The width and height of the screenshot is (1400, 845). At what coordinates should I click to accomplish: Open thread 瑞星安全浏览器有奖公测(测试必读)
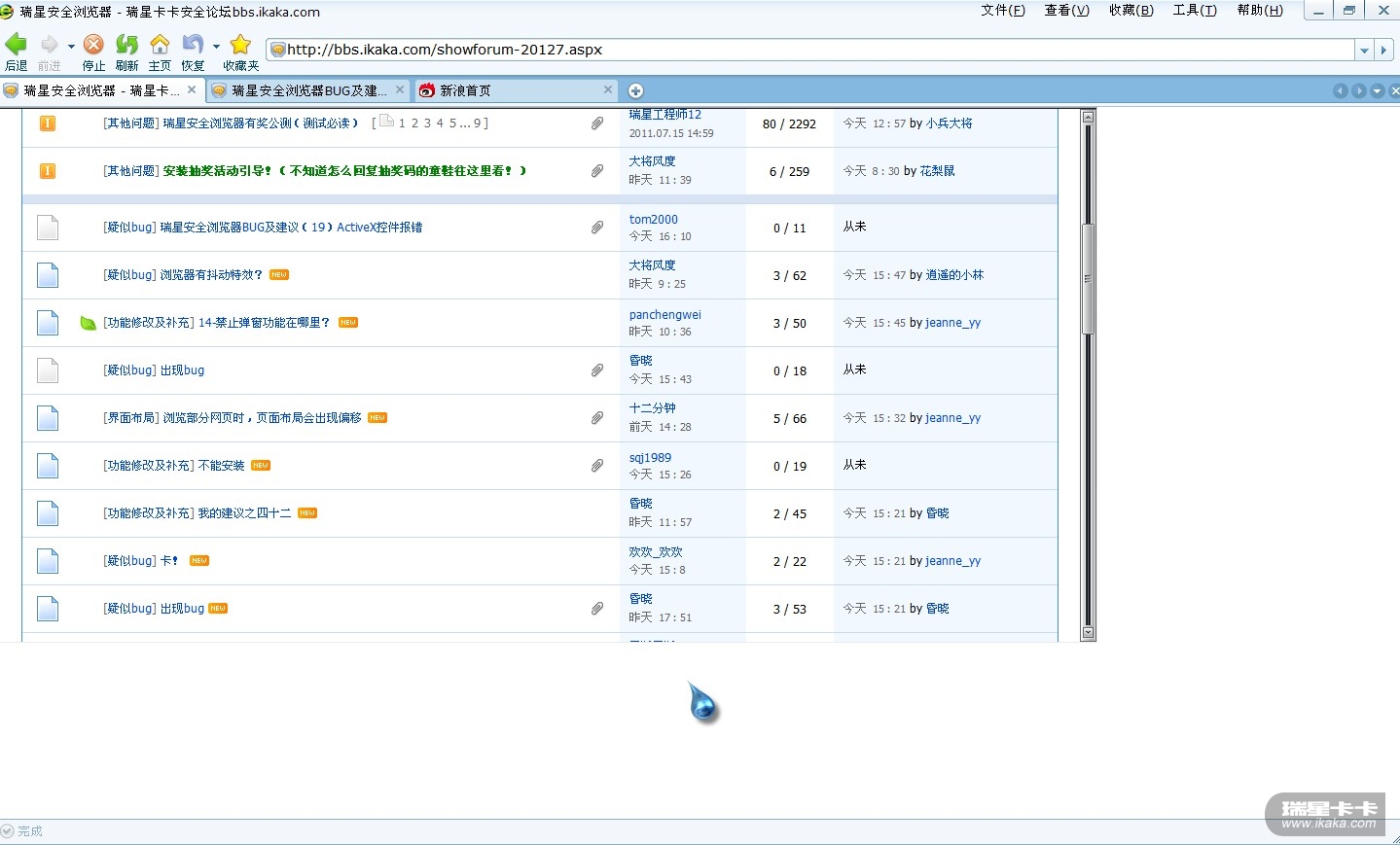click(260, 123)
